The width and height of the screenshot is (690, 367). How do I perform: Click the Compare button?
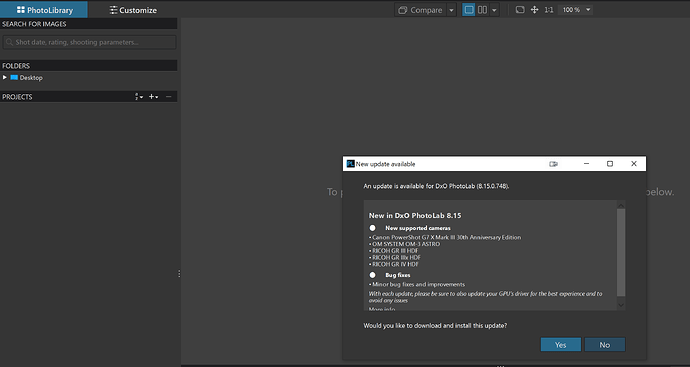pos(420,10)
